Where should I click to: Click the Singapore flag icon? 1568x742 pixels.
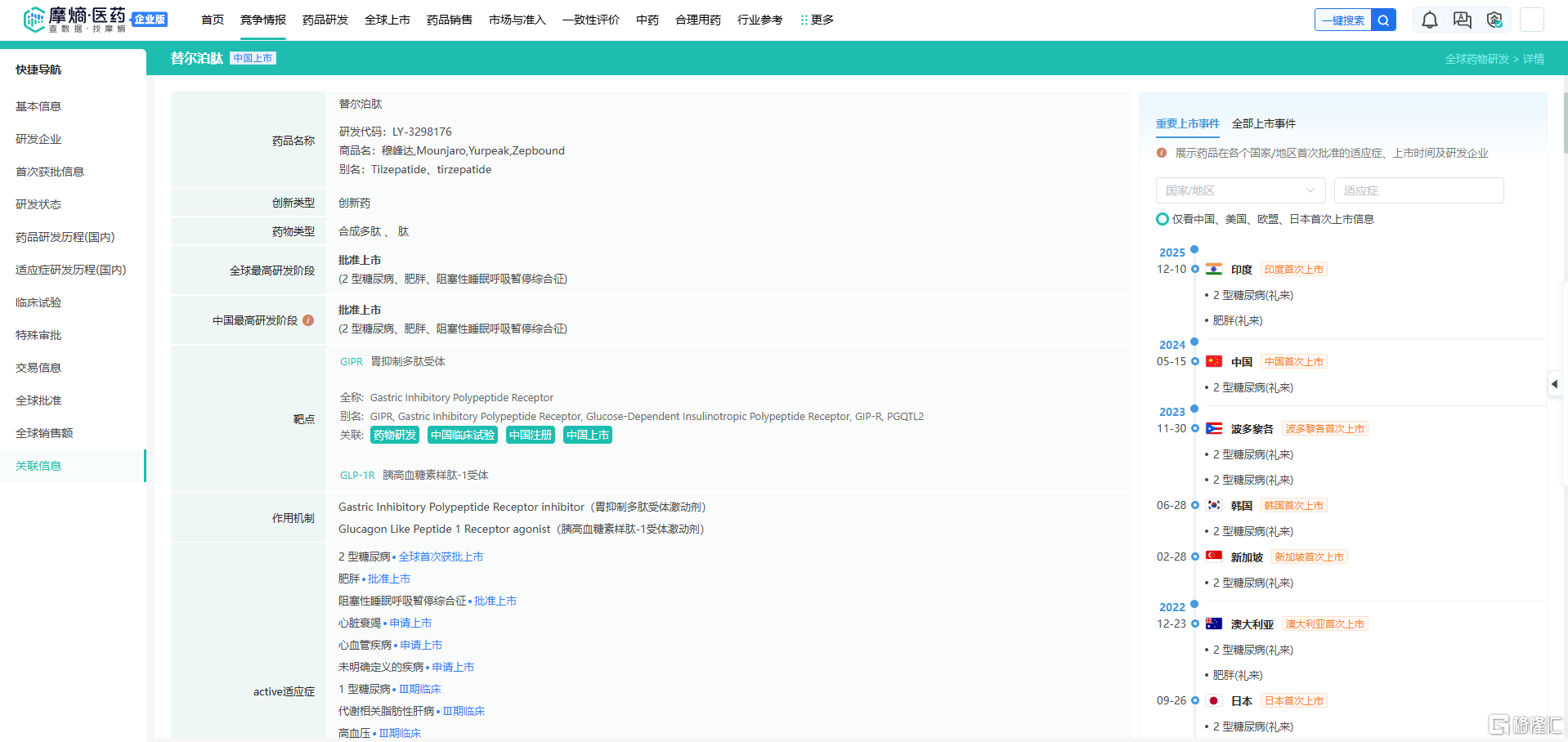click(x=1214, y=556)
